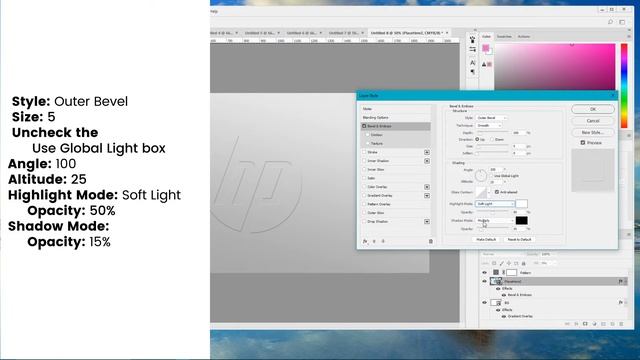This screenshot has width=640, height=360.
Task: Open the Highlight Mode dropdown
Action: pos(495,203)
